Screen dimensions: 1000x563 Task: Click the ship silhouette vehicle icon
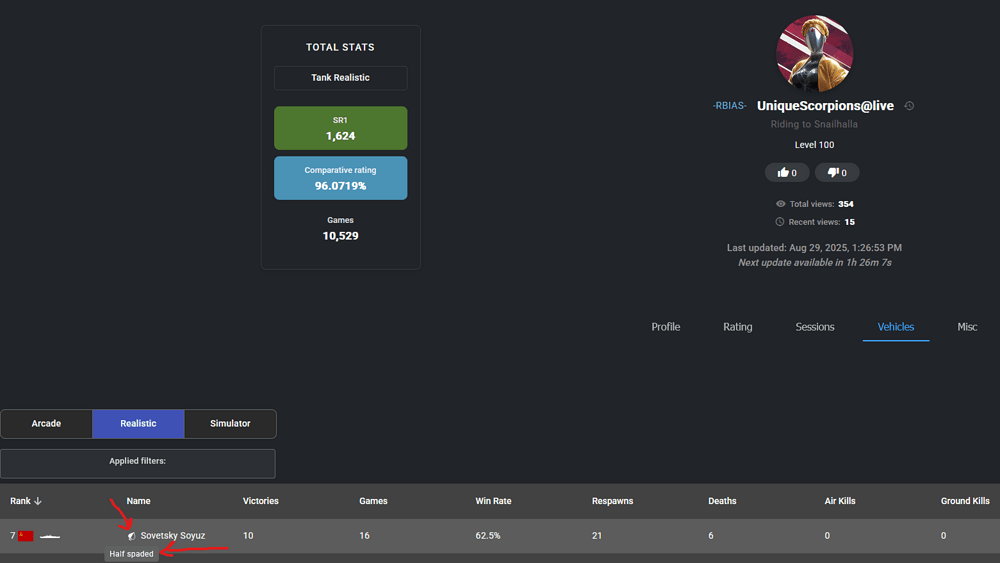click(x=50, y=536)
